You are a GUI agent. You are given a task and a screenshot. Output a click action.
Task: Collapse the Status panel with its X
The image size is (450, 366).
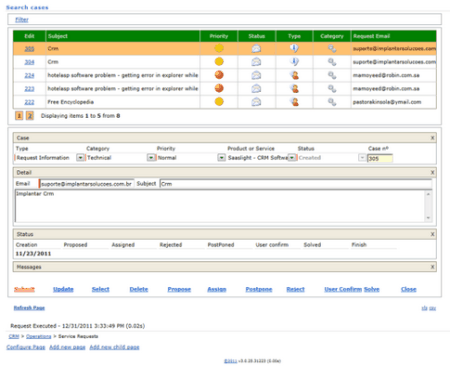pyautogui.click(x=432, y=234)
